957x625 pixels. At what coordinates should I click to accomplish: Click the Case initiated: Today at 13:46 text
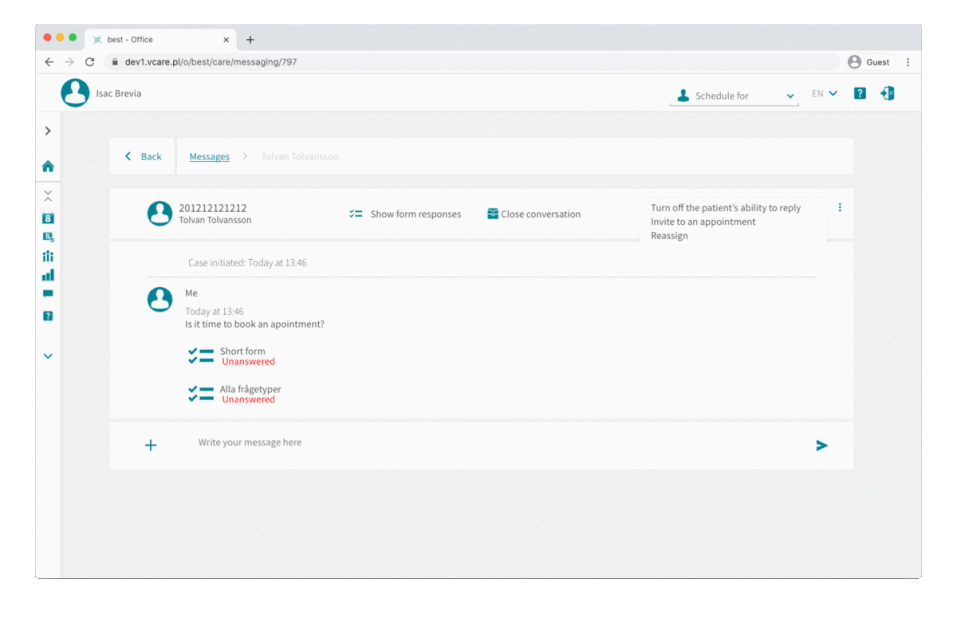pos(247,263)
